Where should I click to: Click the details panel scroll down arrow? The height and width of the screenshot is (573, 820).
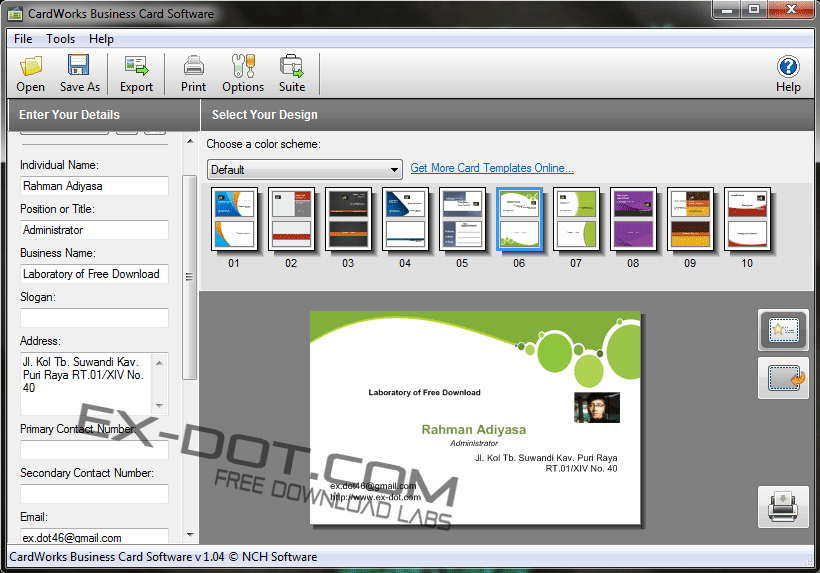pyautogui.click(x=190, y=535)
